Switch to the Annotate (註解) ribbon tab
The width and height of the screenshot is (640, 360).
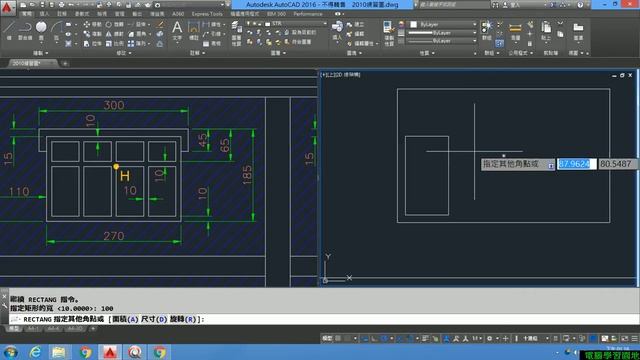[x=62, y=14]
